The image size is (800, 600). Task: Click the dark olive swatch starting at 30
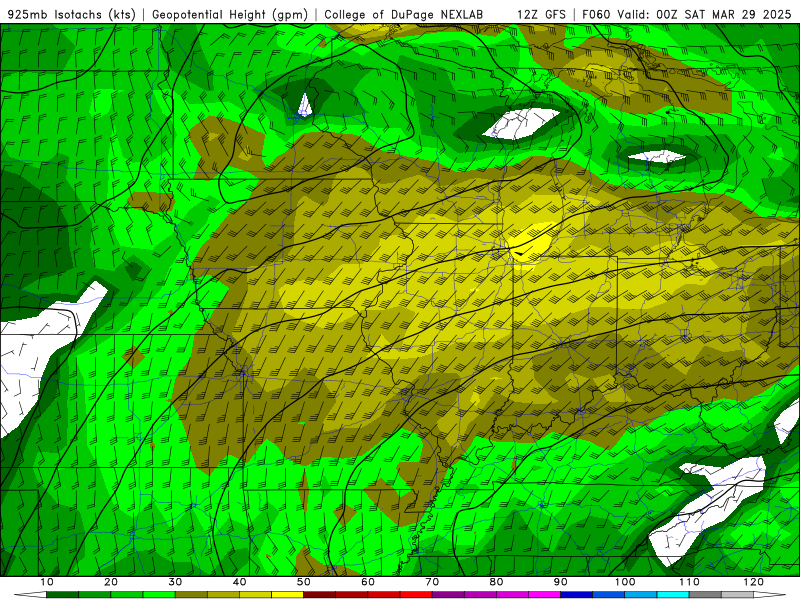point(191,595)
